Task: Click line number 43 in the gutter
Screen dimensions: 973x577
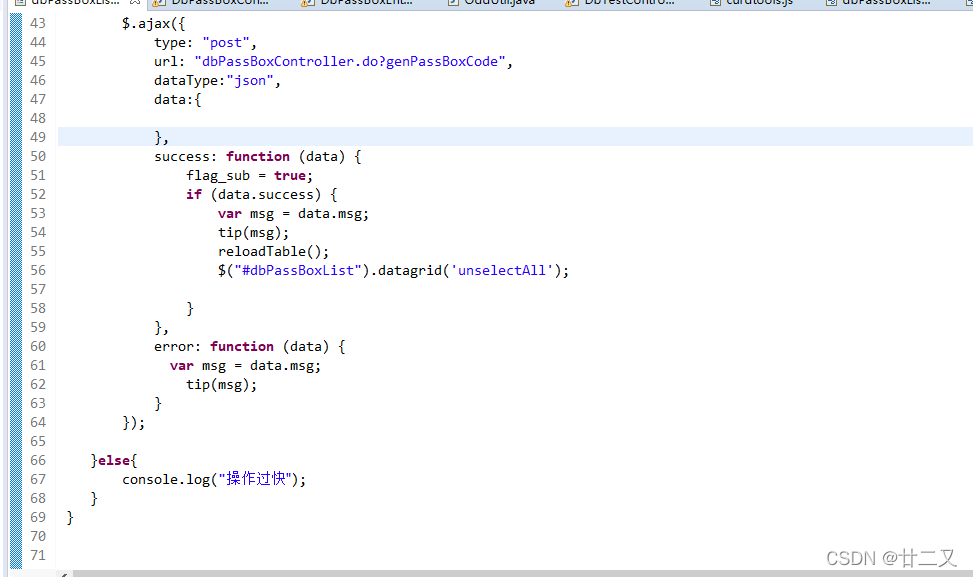Action: coord(38,23)
